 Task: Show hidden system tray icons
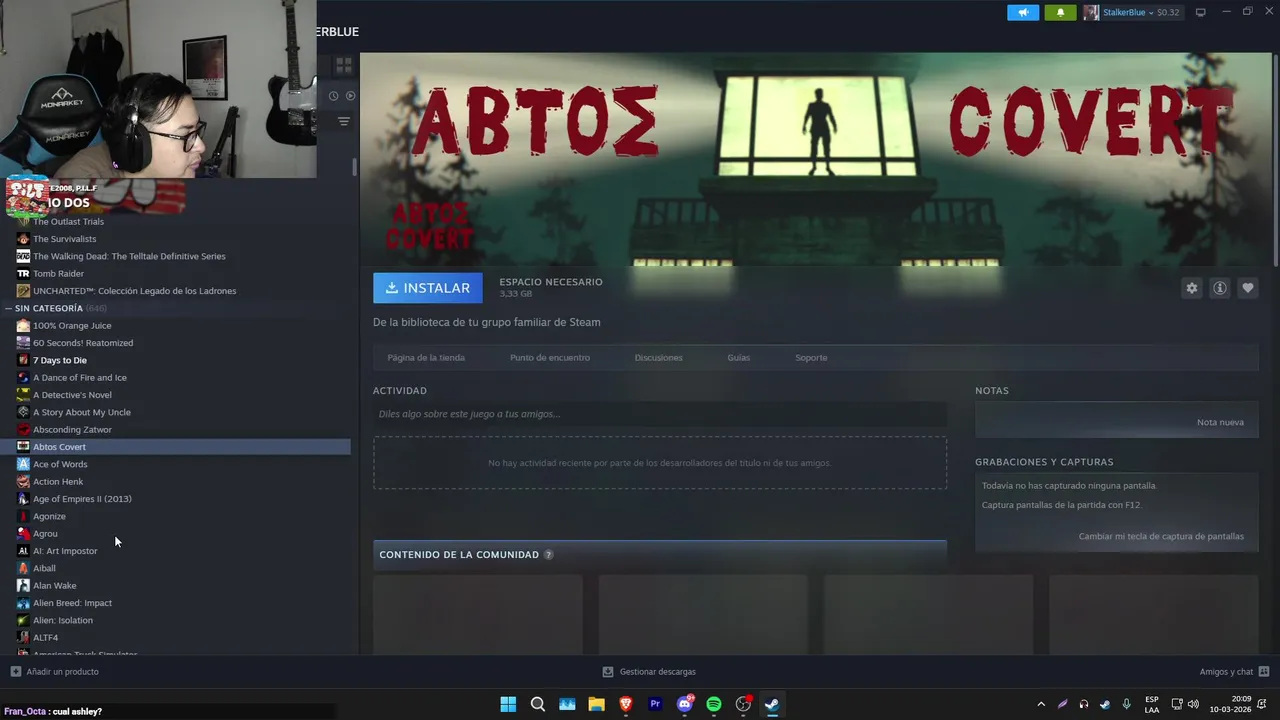click(x=1041, y=704)
